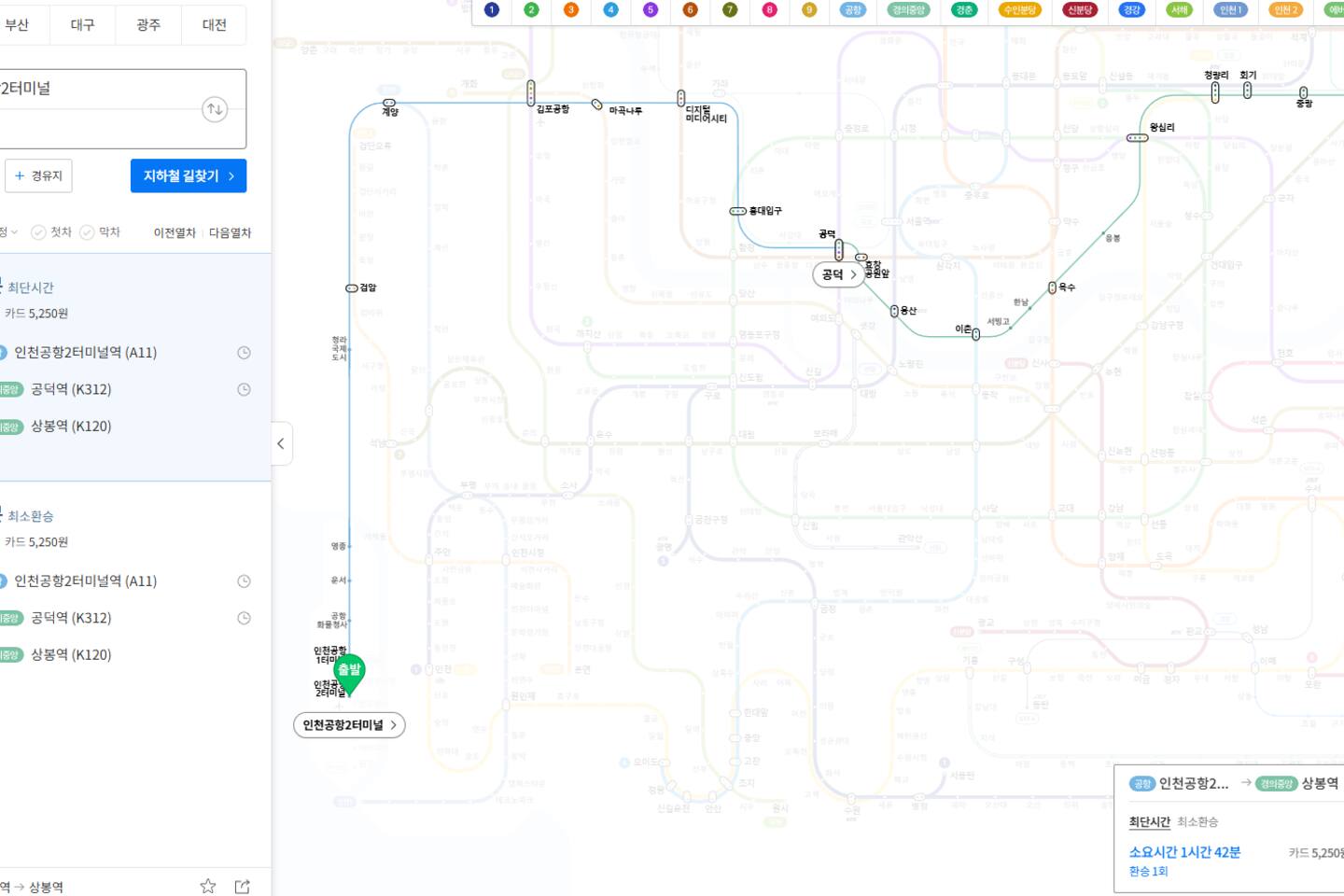
Task: Add a waypoint with 경유지 button
Action: click(x=39, y=175)
